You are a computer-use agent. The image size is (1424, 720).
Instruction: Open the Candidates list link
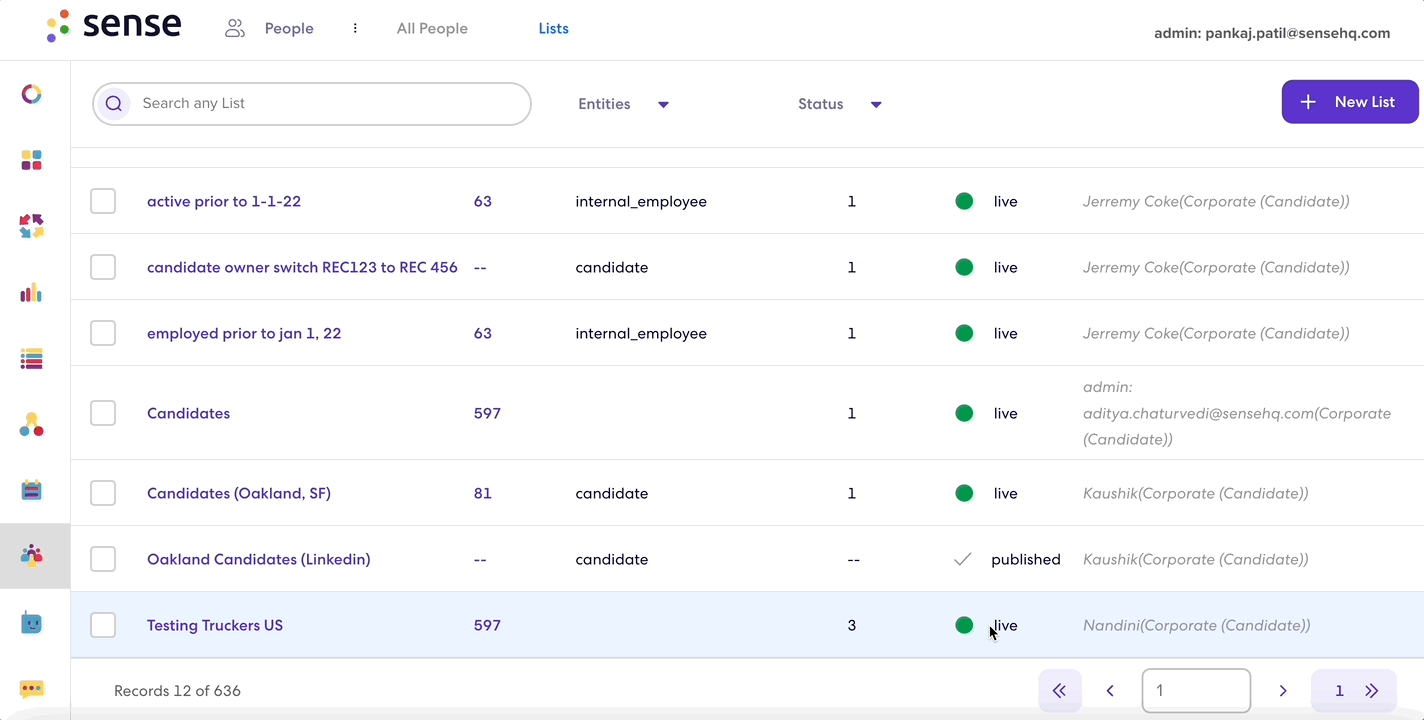(188, 413)
